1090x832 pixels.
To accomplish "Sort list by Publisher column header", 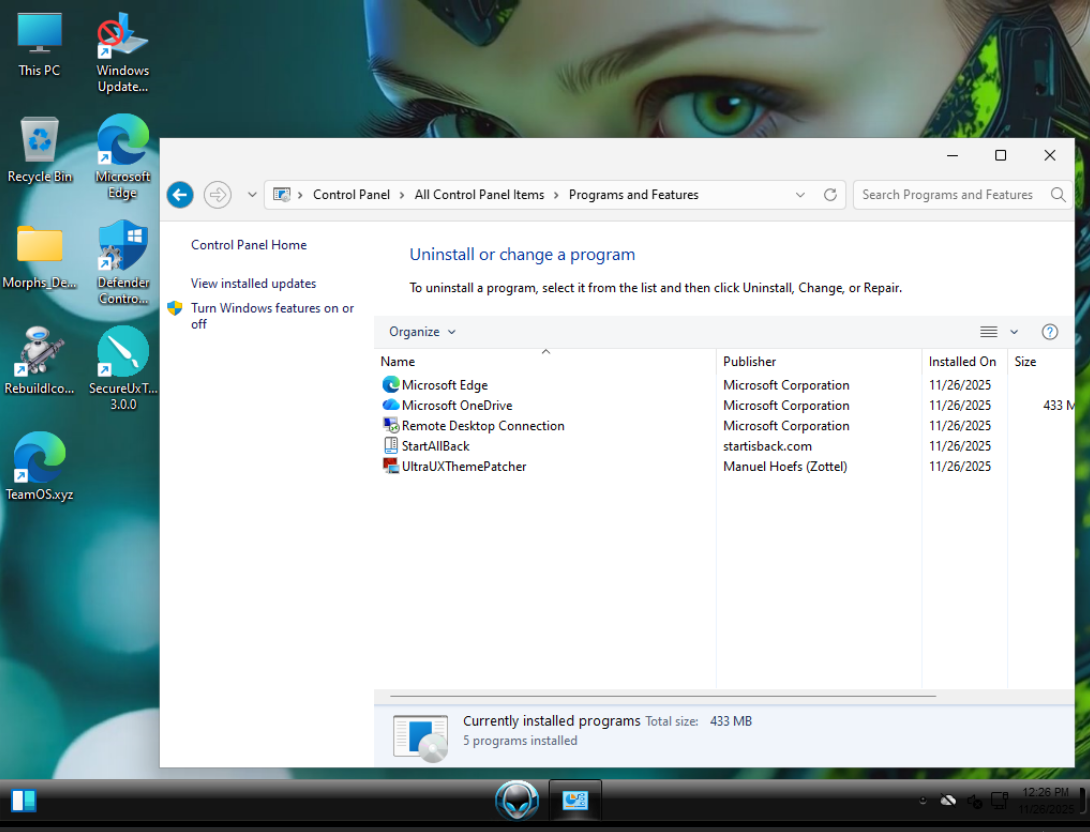I will [x=749, y=361].
